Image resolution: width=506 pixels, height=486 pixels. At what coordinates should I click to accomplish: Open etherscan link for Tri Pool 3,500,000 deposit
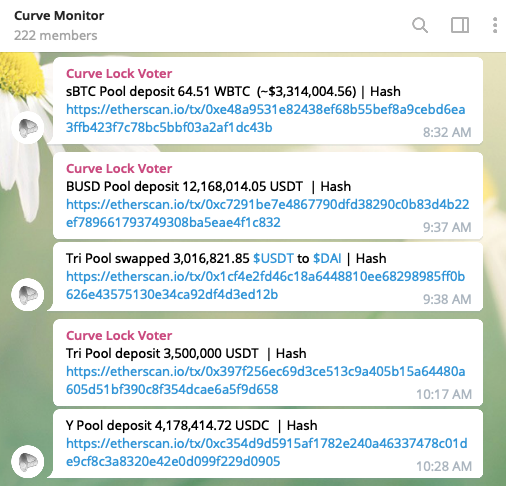click(x=266, y=380)
